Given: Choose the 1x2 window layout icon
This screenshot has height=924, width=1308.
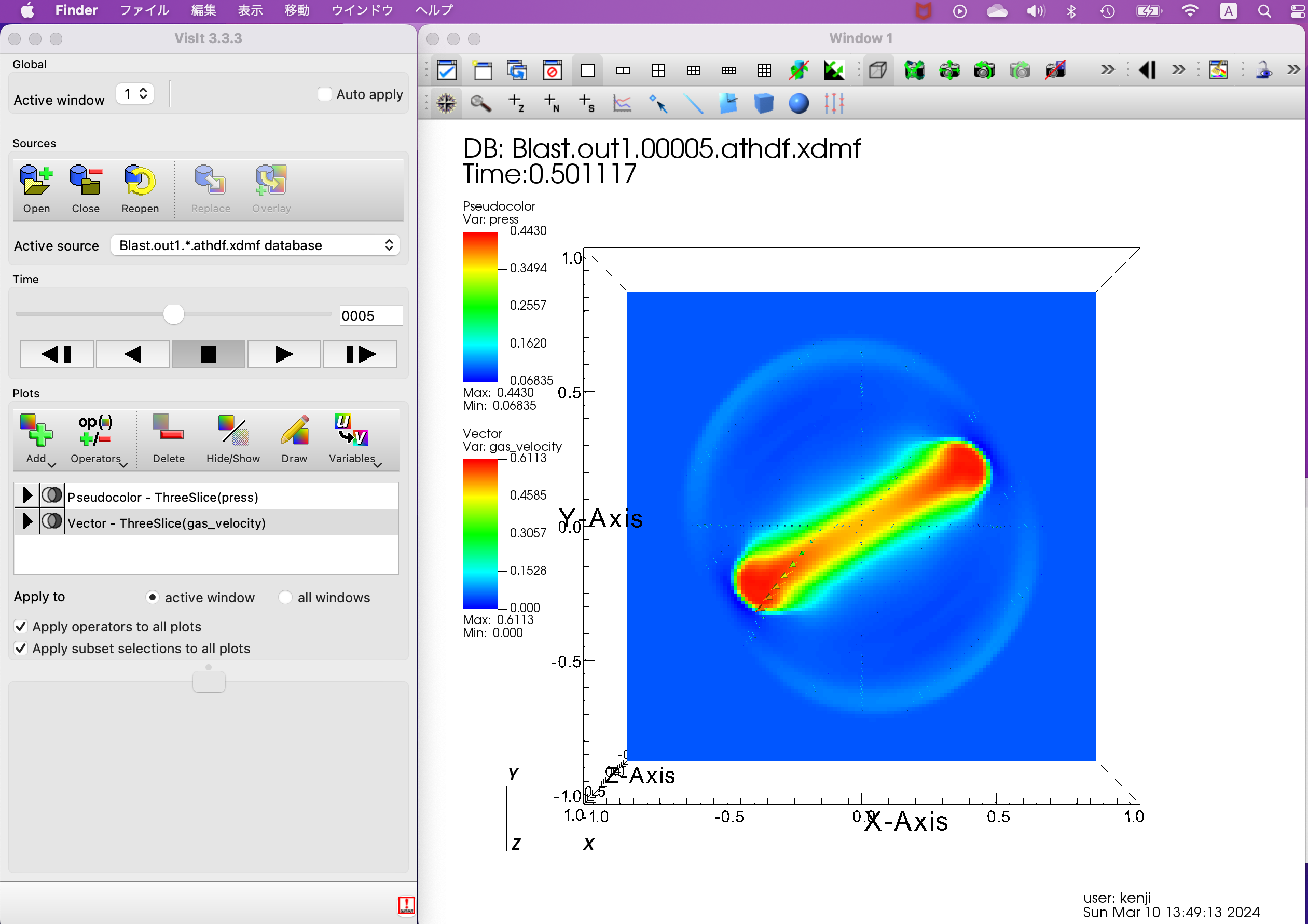Looking at the screenshot, I should [623, 71].
